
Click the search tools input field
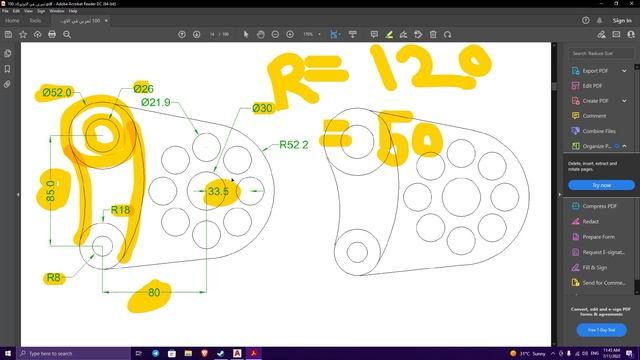tap(602, 53)
